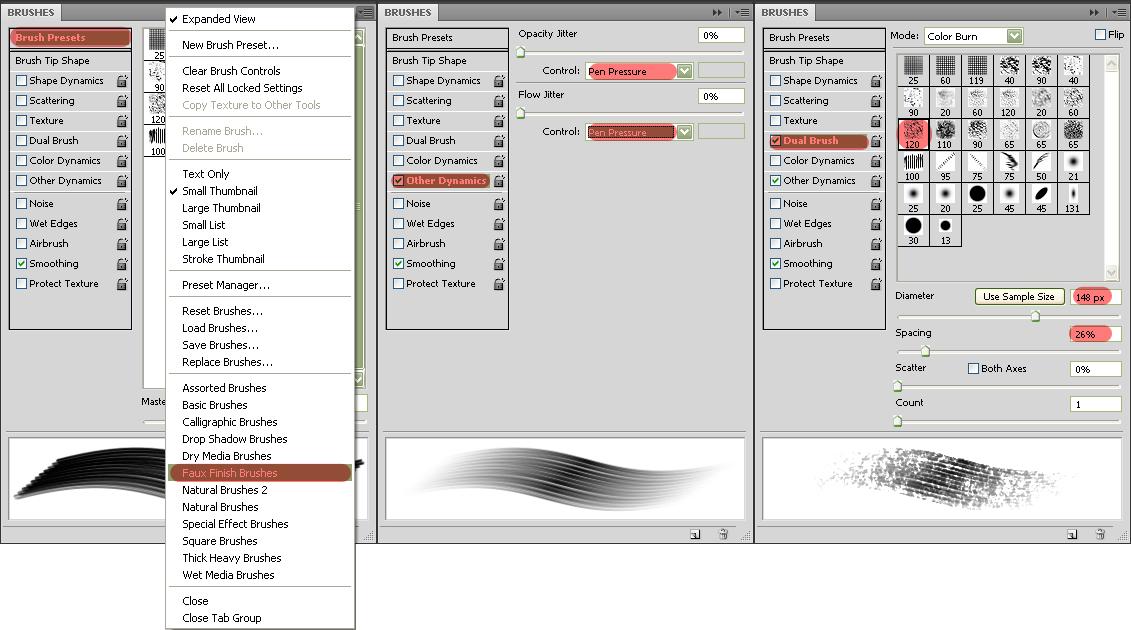This screenshot has width=1131, height=630.
Task: Open the Control dropdown under Flow Jitter
Action: pyautogui.click(x=684, y=132)
